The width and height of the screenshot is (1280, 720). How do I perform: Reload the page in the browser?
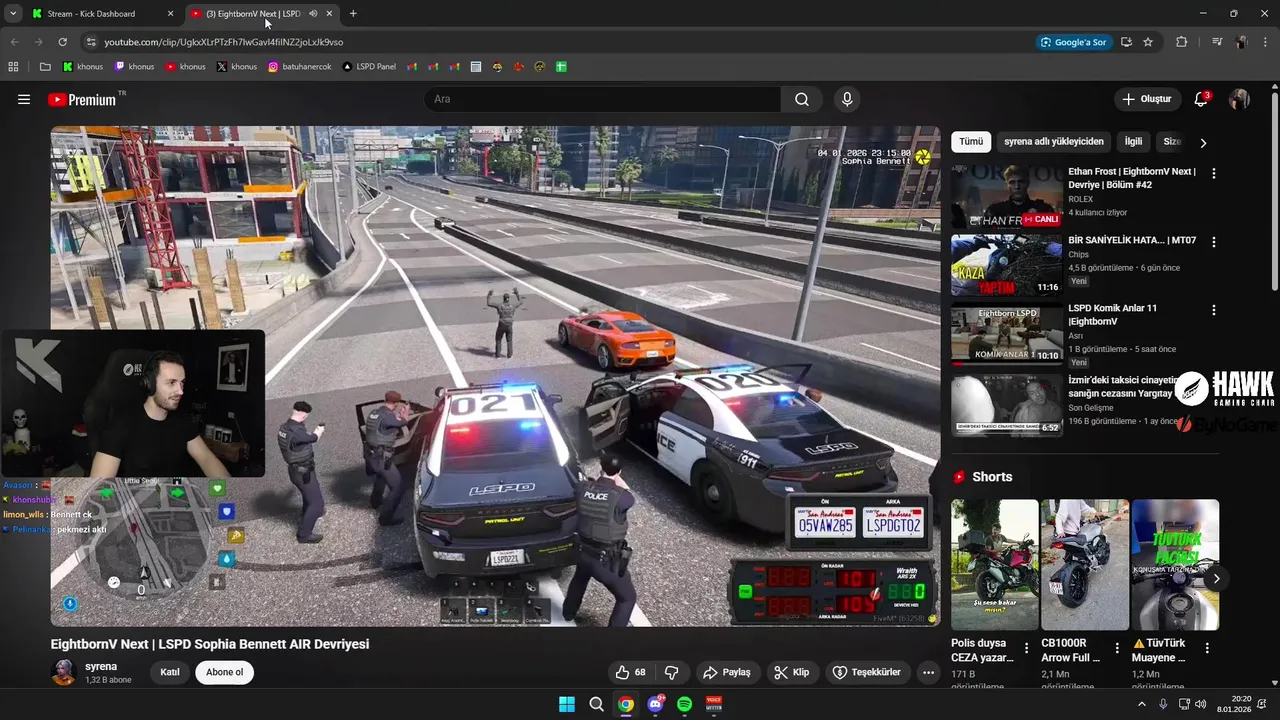[x=62, y=42]
